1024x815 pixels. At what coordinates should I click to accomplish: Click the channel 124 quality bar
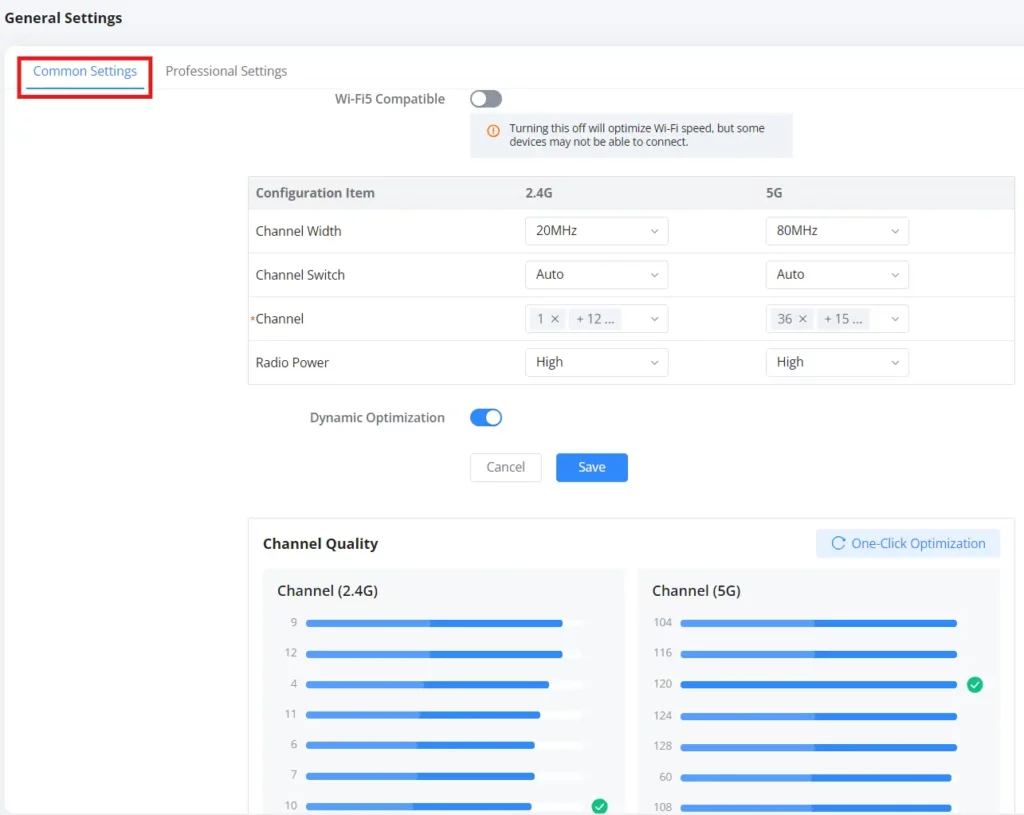click(818, 716)
